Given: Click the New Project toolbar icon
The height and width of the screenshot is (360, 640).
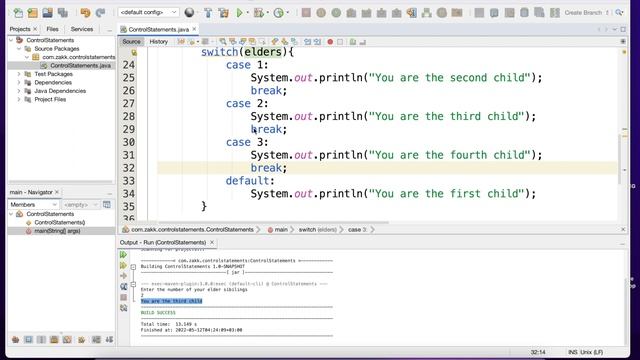Looking at the screenshot, I should point(33,13).
